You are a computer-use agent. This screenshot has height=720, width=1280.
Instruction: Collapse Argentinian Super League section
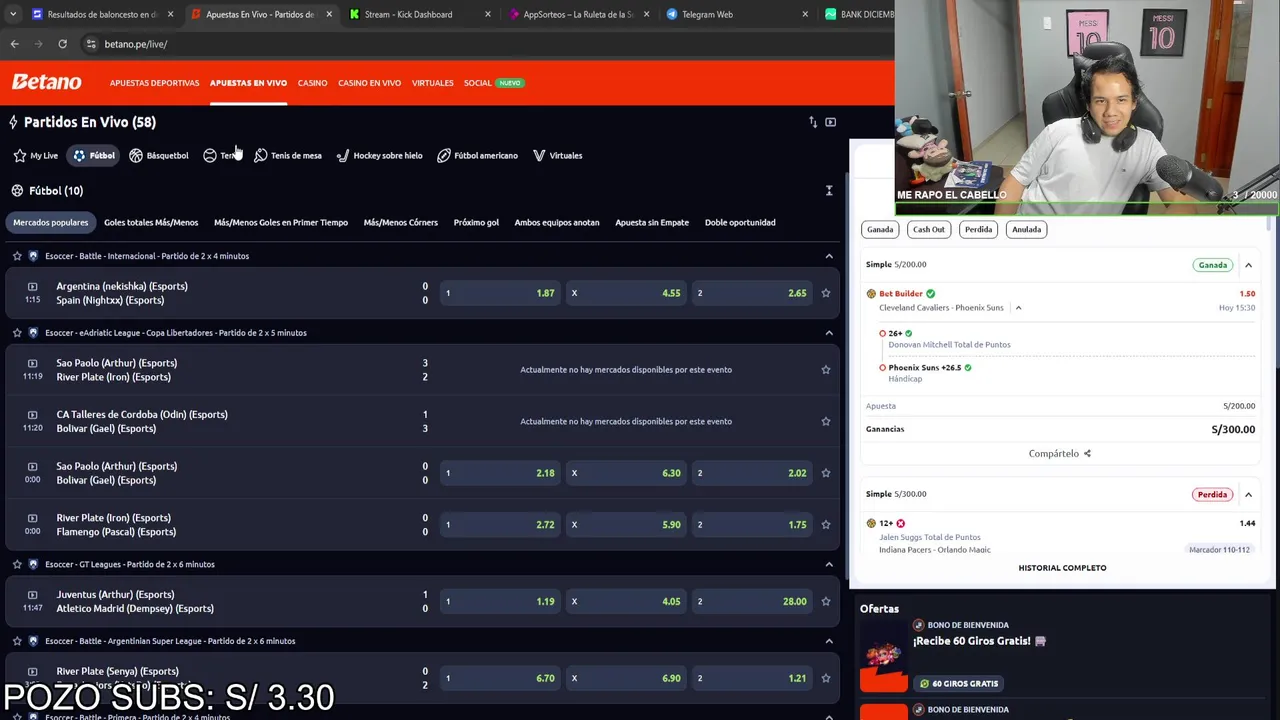coord(829,641)
